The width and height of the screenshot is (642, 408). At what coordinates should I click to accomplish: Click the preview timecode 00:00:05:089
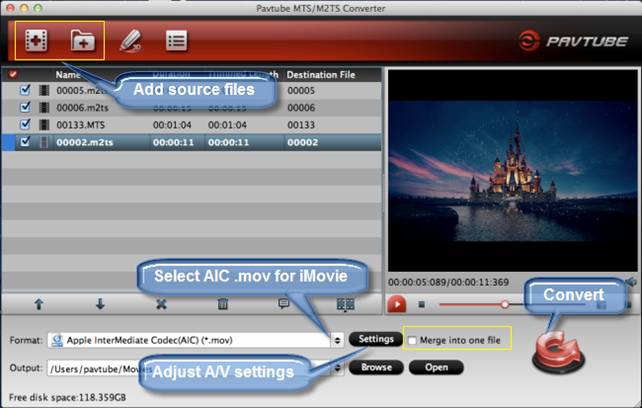click(x=417, y=282)
